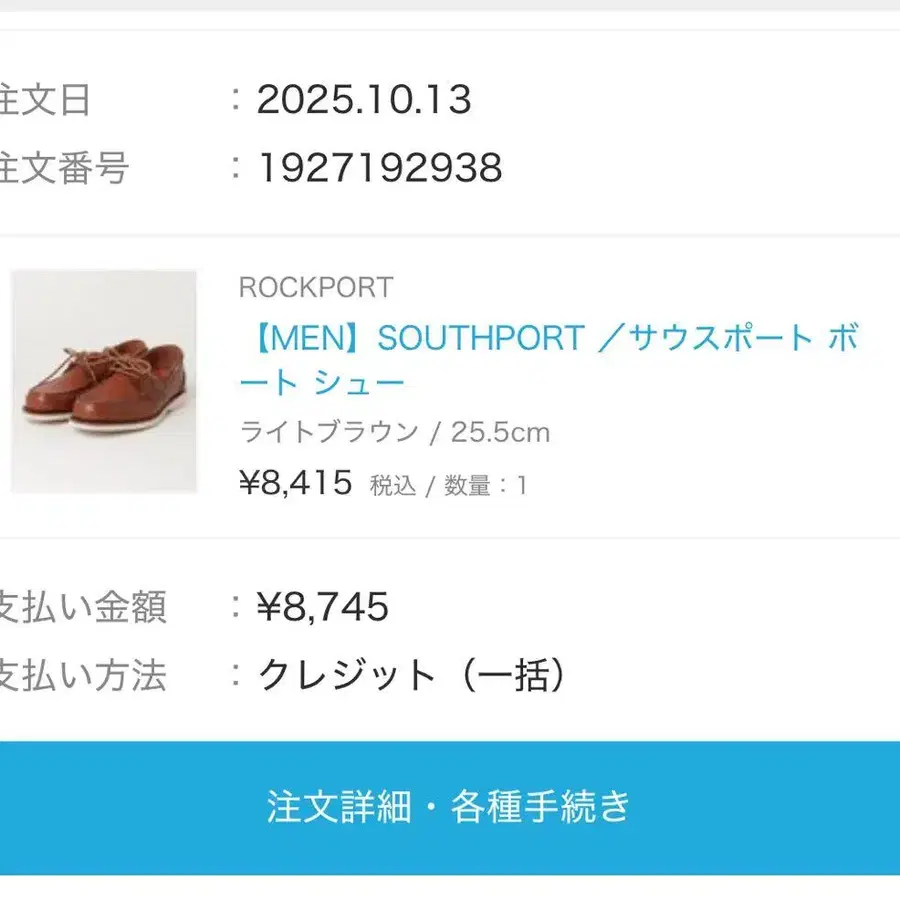The image size is (900, 900).
Task: Click the 支払い金額 label
Action: [82, 607]
